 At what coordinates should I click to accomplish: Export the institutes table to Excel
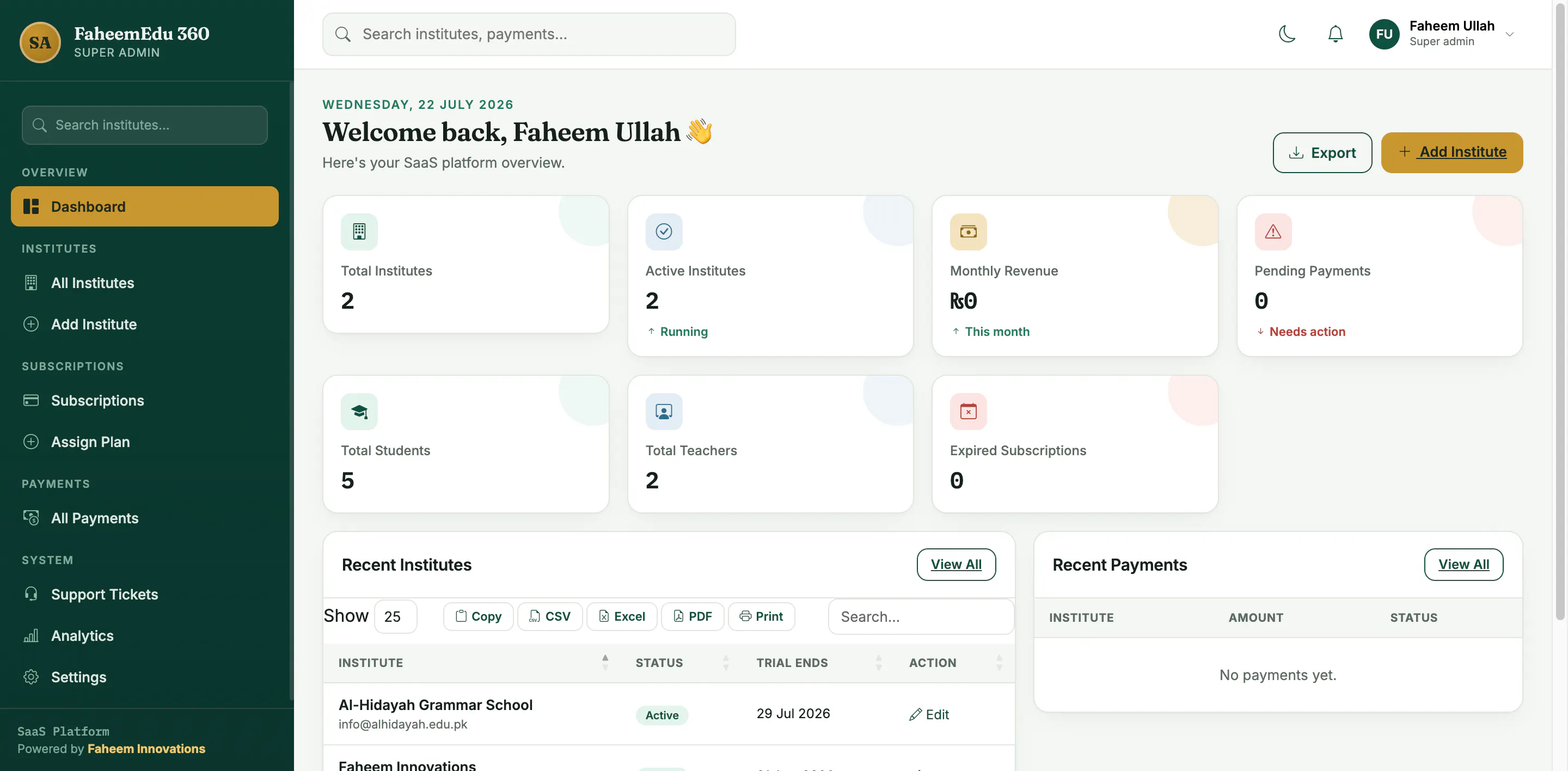tap(621, 616)
